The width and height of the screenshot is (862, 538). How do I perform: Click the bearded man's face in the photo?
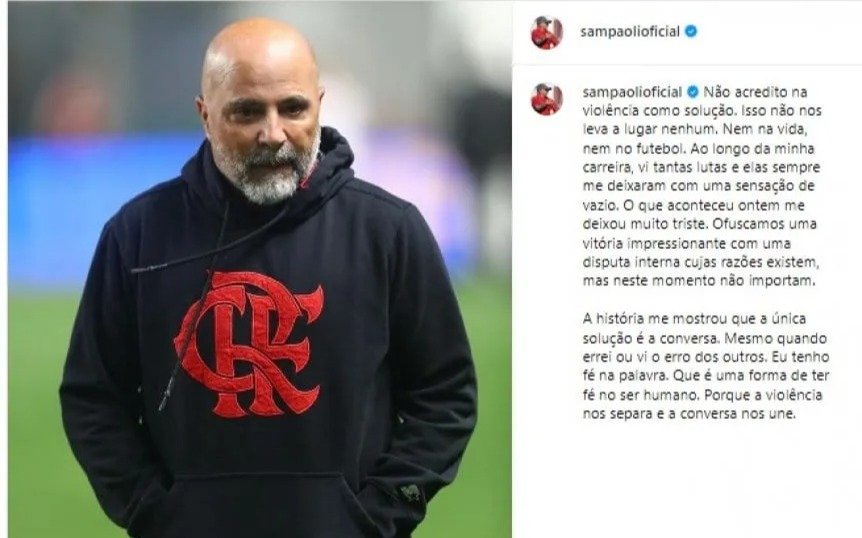[x=263, y=124]
